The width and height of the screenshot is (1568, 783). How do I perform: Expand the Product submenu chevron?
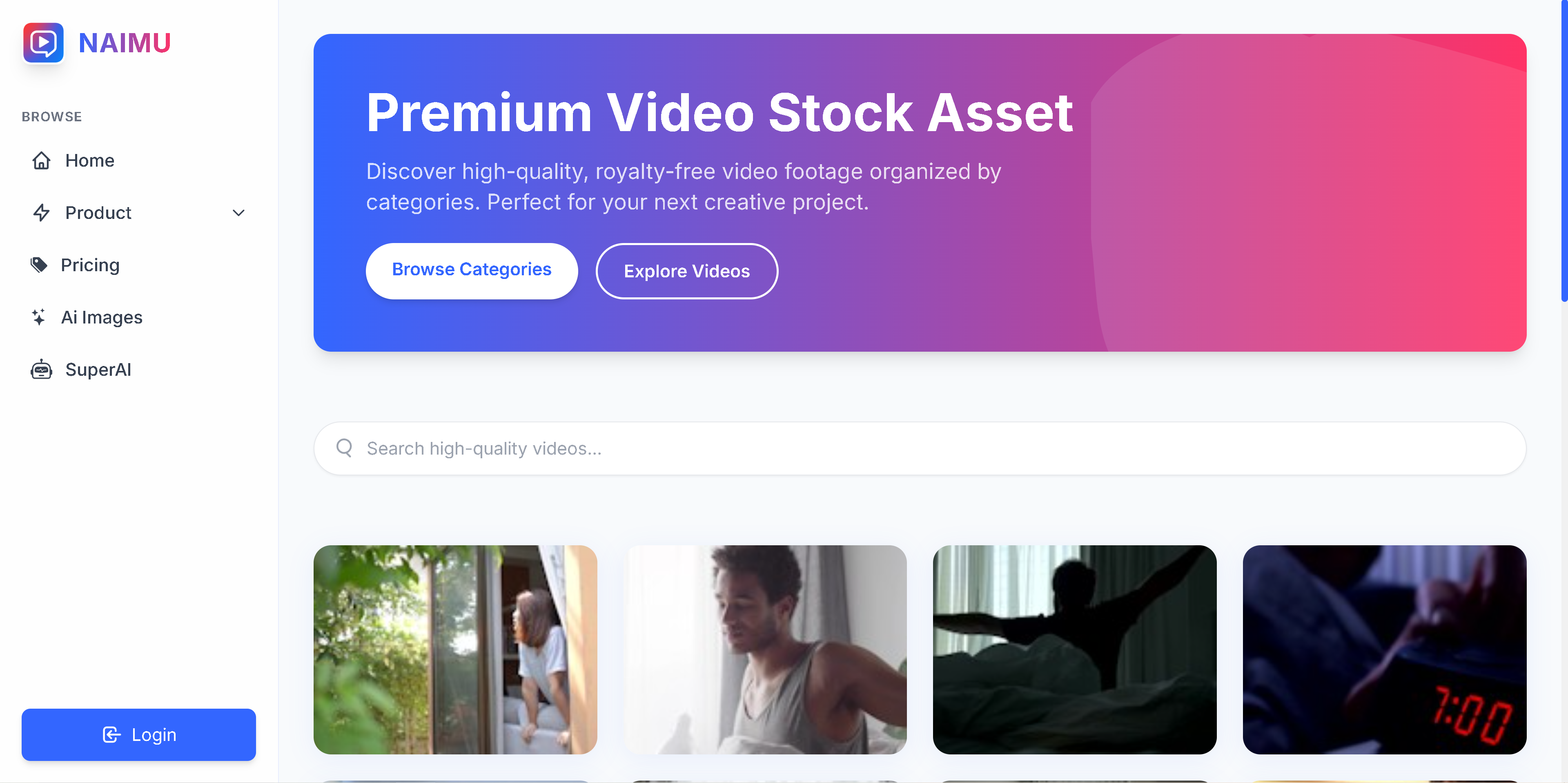238,213
